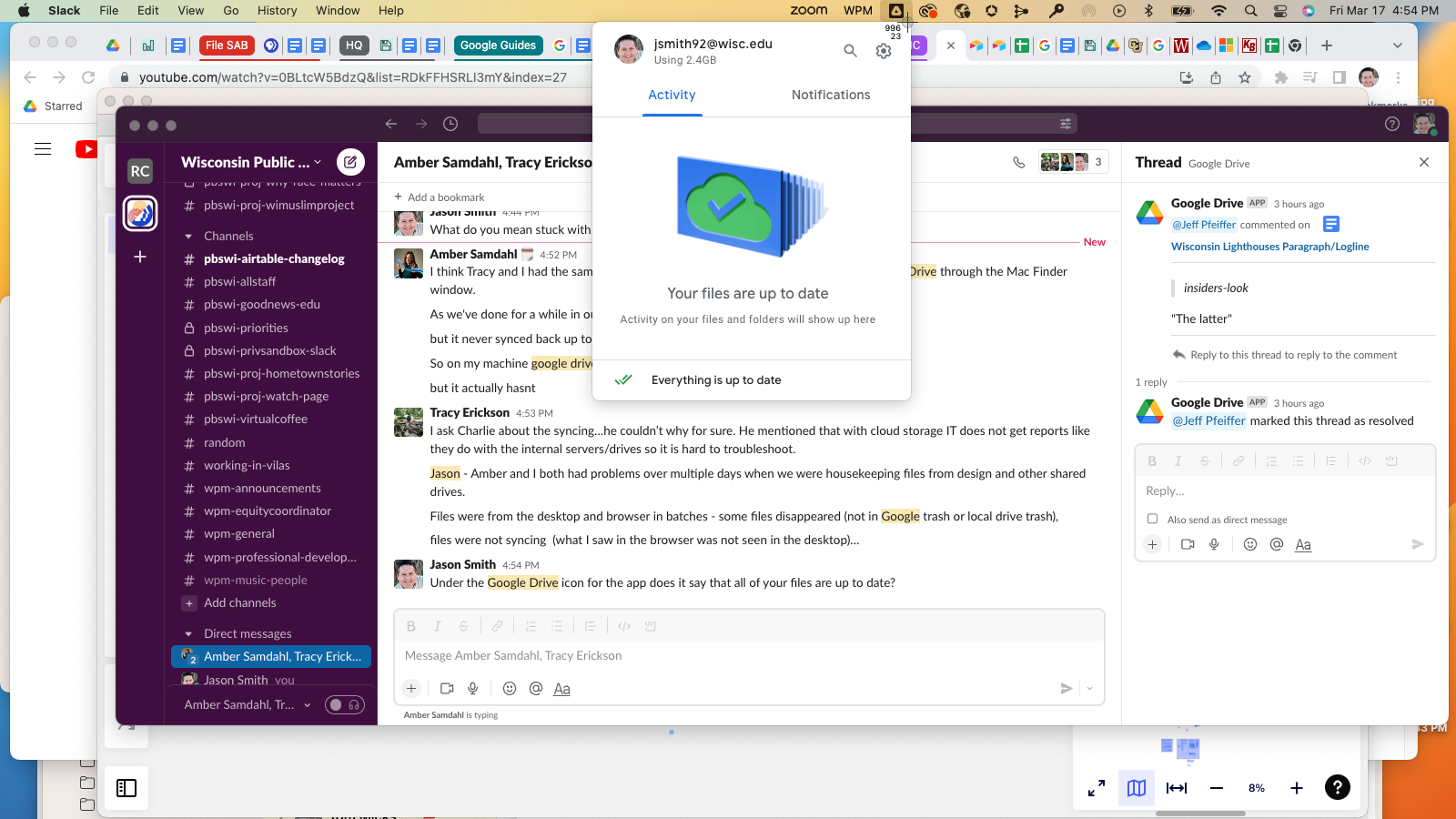Insert link in main message composer

click(x=497, y=626)
